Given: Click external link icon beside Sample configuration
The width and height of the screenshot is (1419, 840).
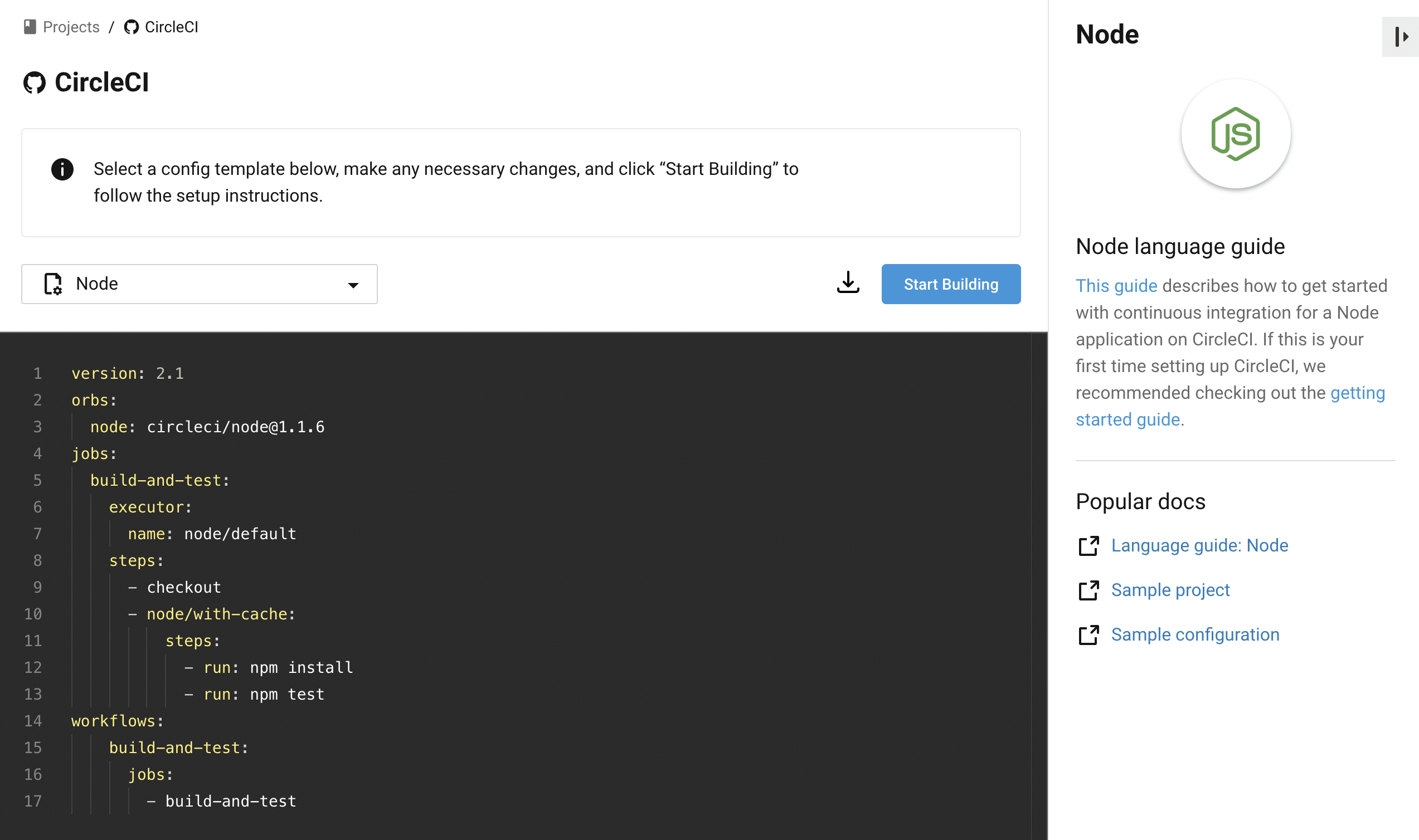Looking at the screenshot, I should (x=1088, y=635).
